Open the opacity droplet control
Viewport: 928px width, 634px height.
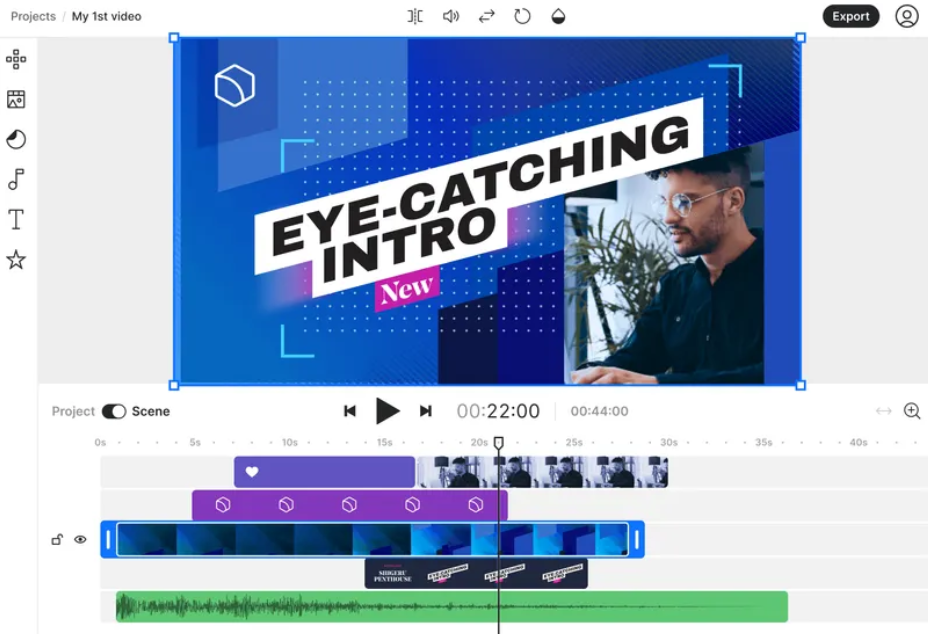click(x=558, y=16)
